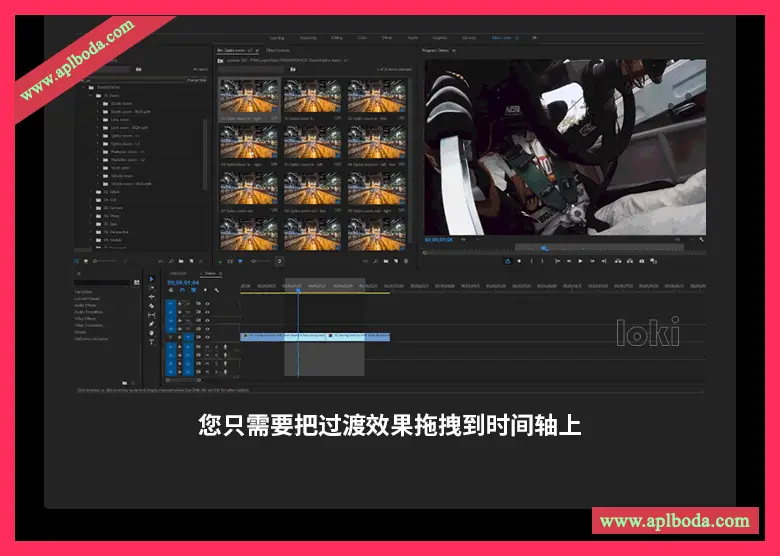Toggle the eye visibility for top video track
The height and width of the screenshot is (556, 780).
[207, 303]
